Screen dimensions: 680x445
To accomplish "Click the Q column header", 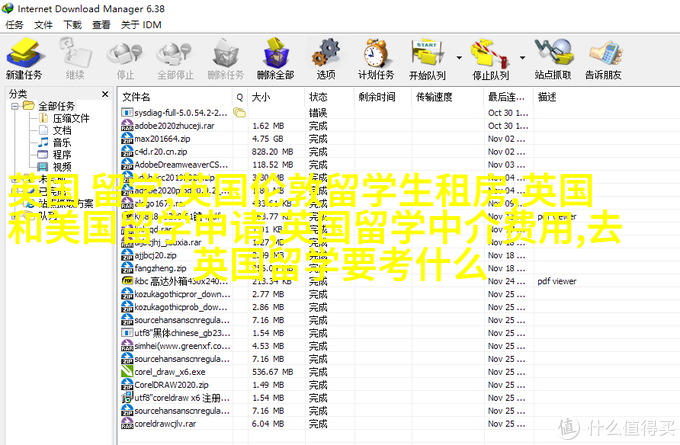I will [240, 97].
